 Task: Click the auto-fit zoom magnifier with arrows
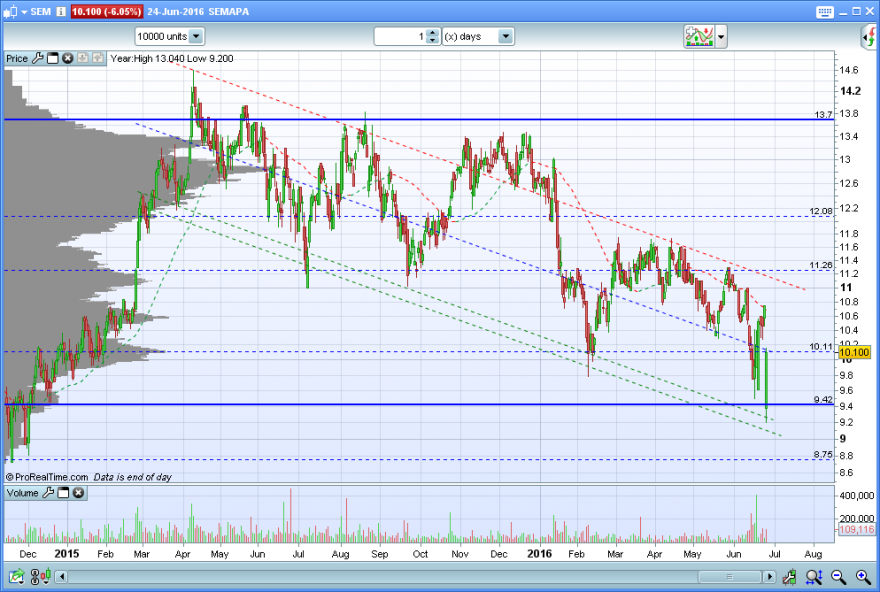(x=814, y=576)
